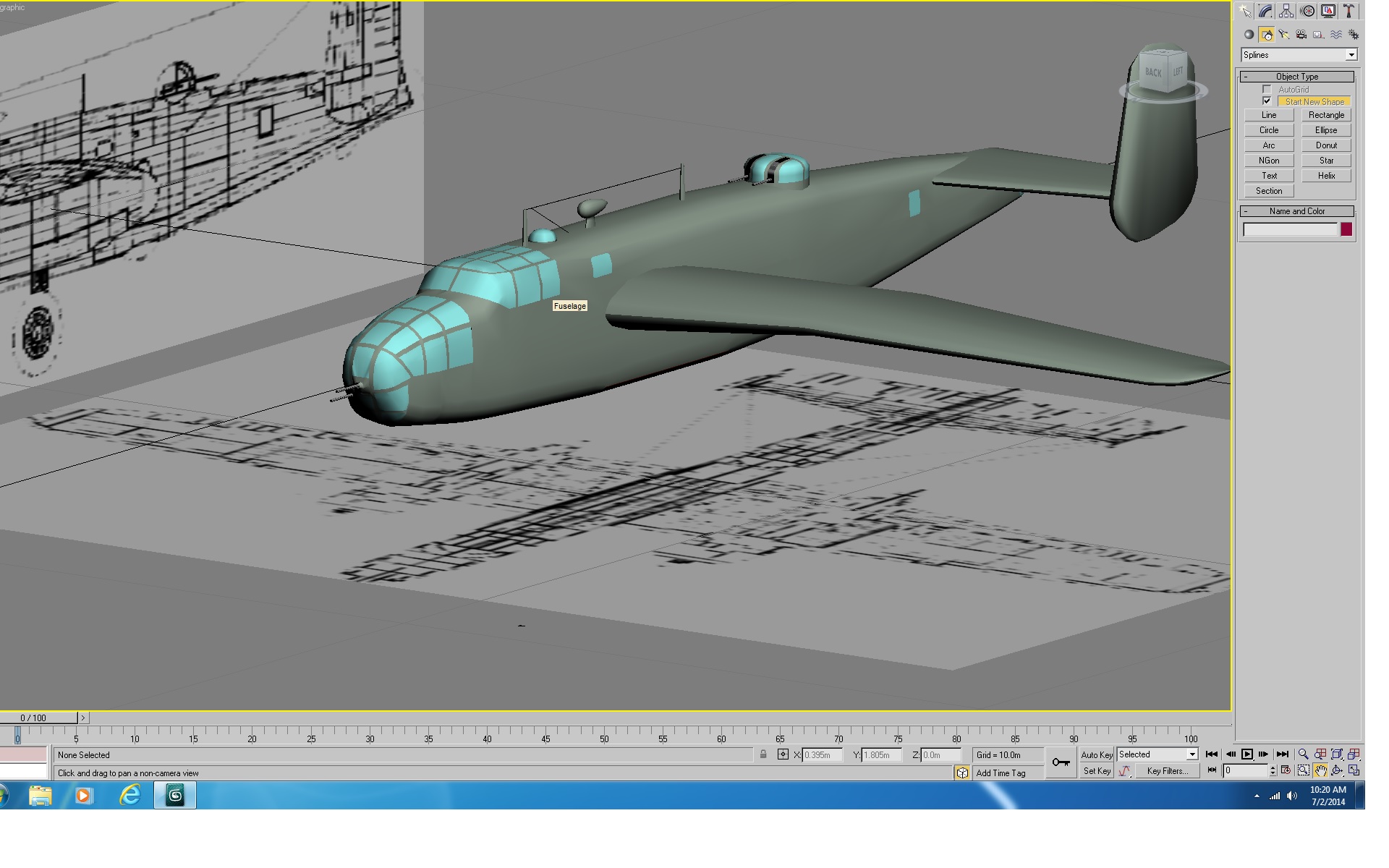Open the Key Filters dialog
1389x868 pixels.
1167,771
